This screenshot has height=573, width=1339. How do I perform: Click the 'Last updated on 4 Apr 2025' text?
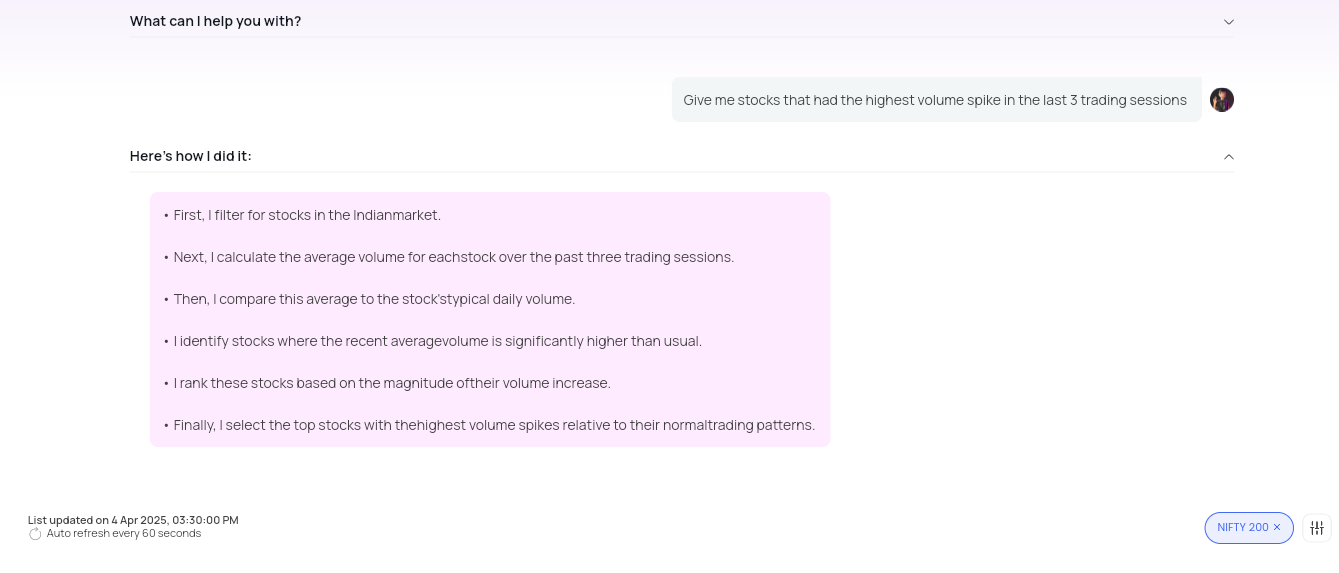(x=133, y=520)
